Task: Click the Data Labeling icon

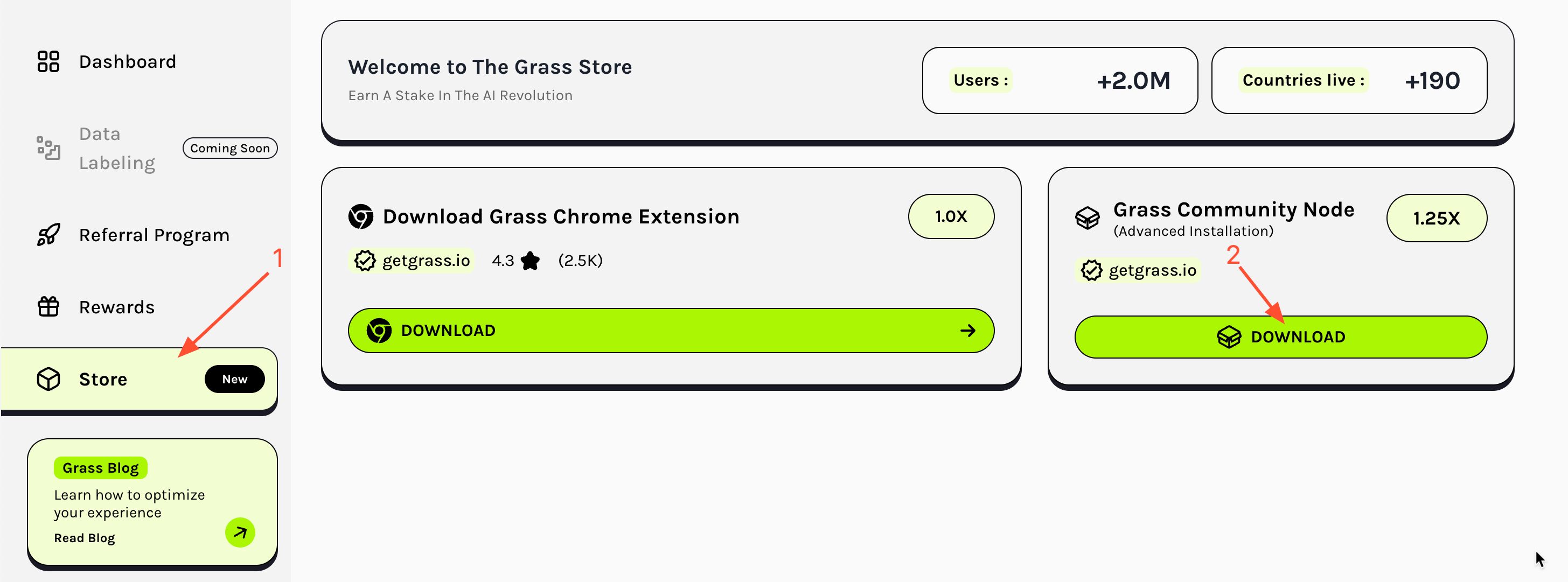Action: pyautogui.click(x=48, y=148)
